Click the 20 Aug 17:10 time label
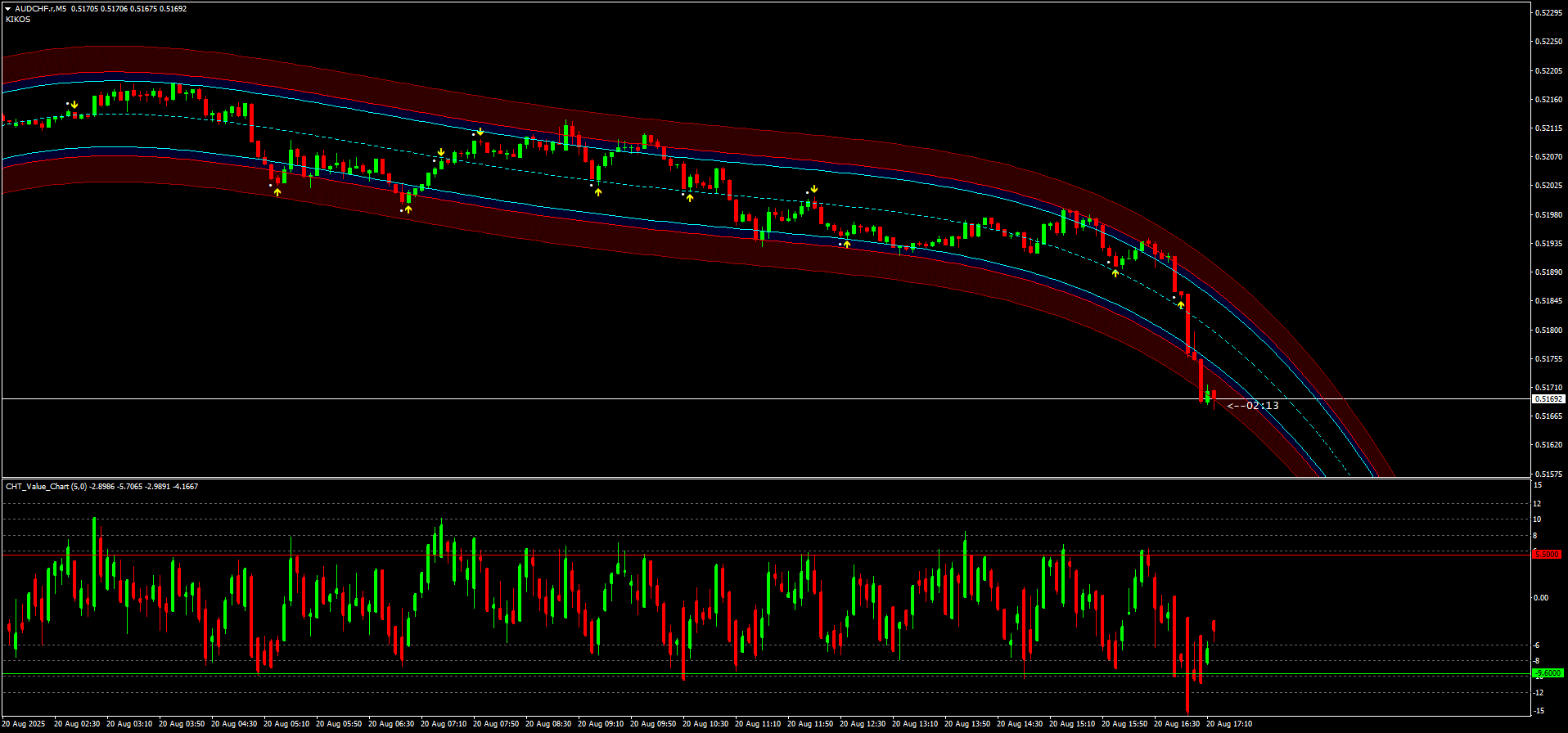 (1229, 724)
